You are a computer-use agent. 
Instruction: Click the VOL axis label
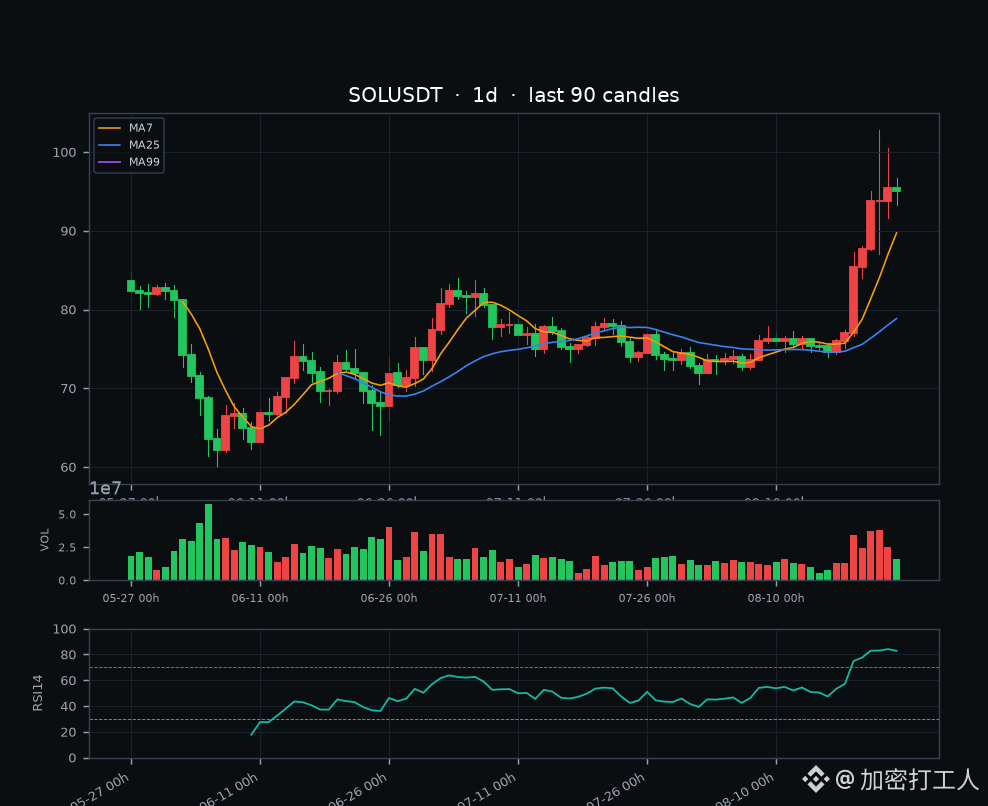coord(45,540)
